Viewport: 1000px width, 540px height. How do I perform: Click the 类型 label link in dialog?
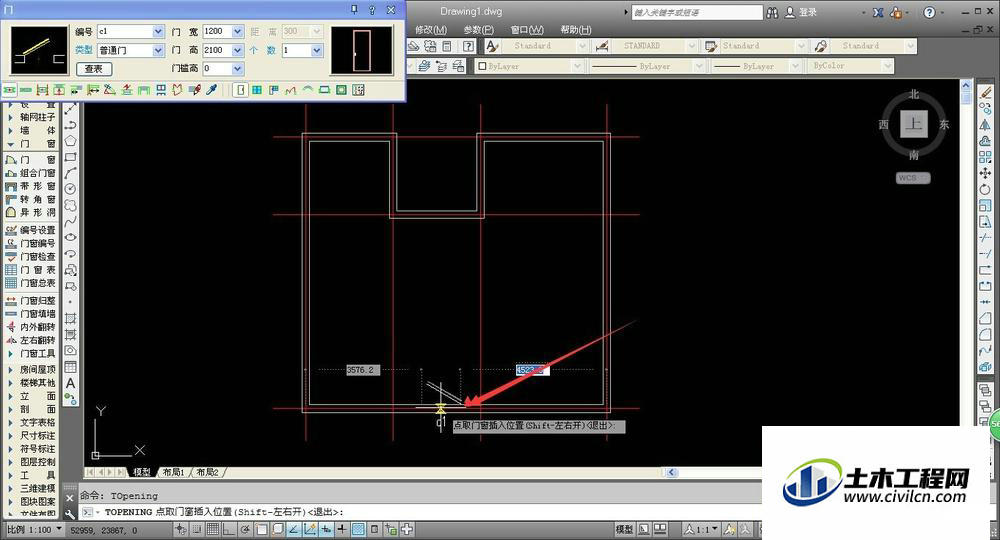(84, 50)
